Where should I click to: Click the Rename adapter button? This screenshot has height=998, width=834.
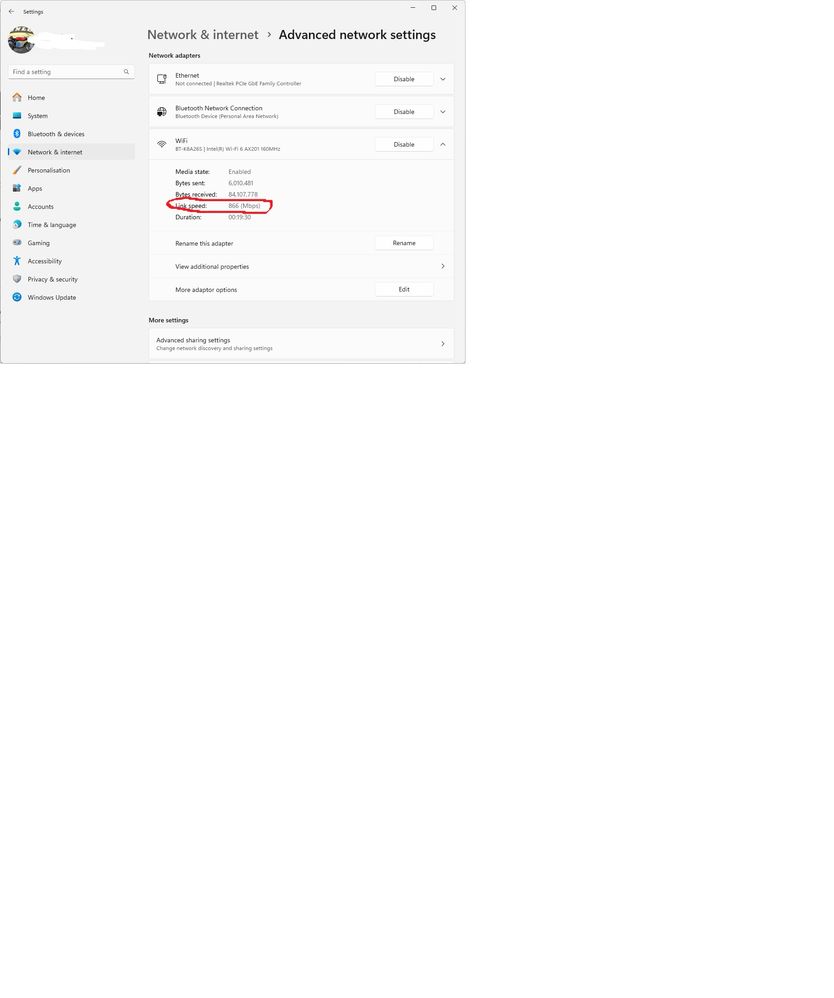(404, 243)
